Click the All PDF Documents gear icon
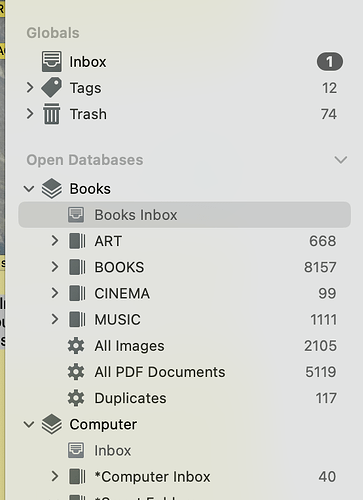The width and height of the screenshot is (363, 500). click(x=76, y=372)
